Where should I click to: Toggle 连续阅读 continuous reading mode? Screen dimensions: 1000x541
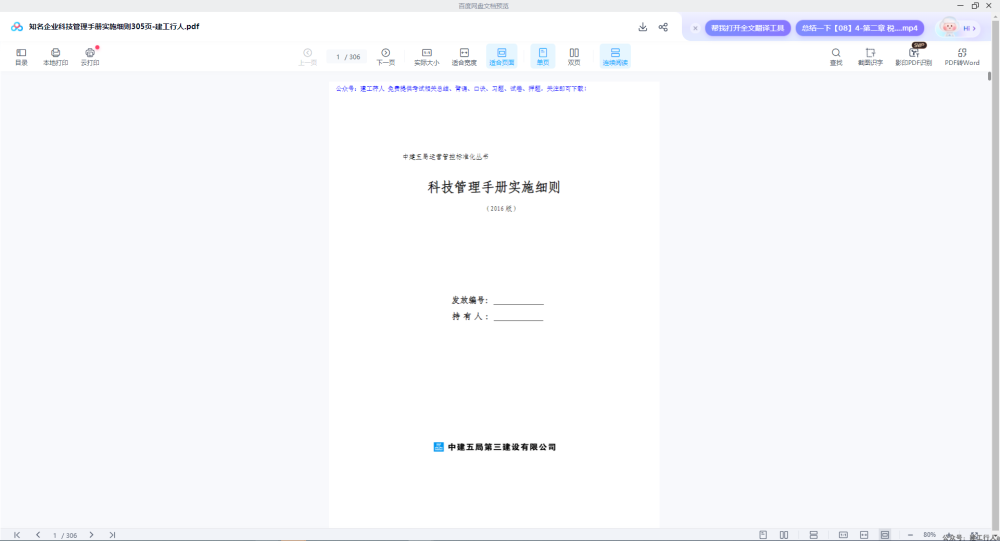(x=615, y=56)
